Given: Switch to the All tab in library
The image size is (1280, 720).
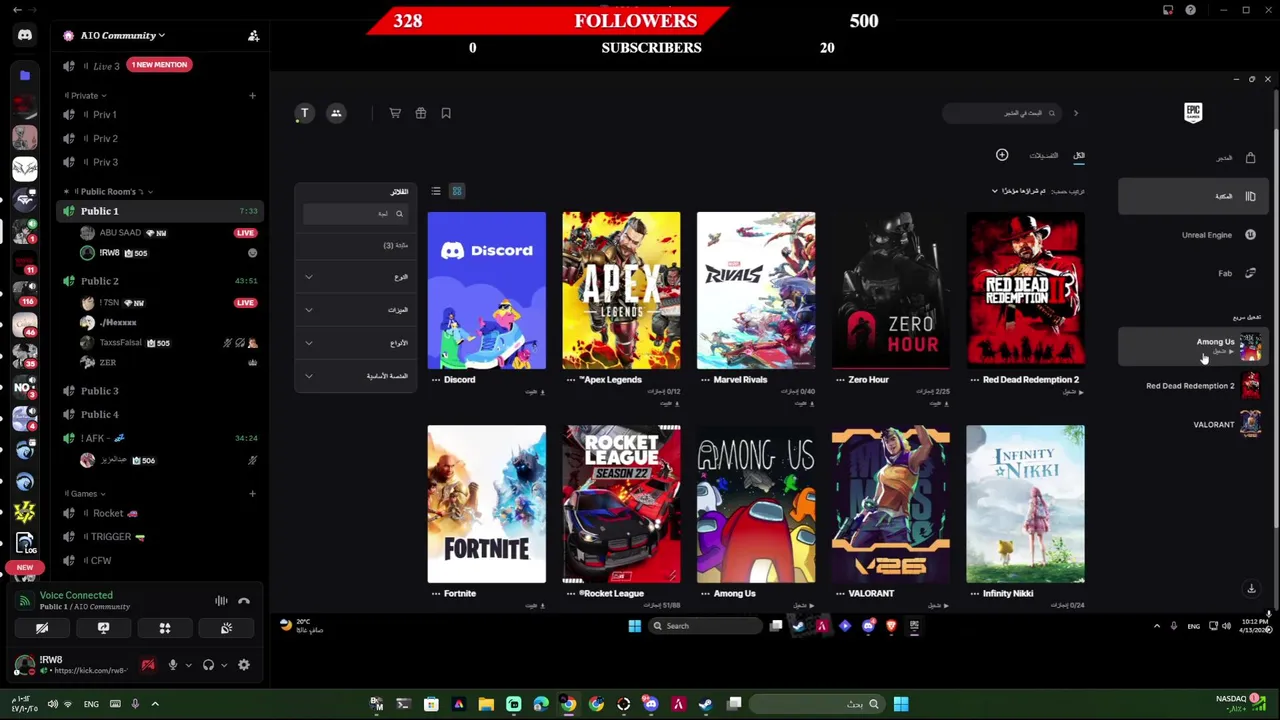Looking at the screenshot, I should click(1079, 156).
